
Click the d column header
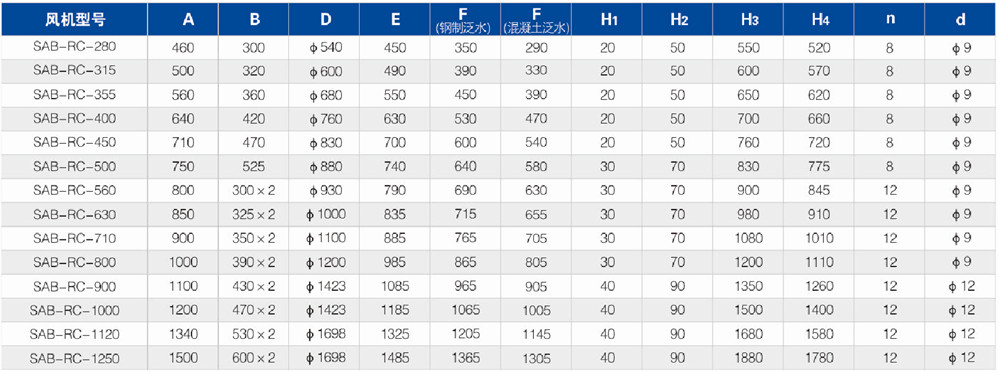click(960, 20)
